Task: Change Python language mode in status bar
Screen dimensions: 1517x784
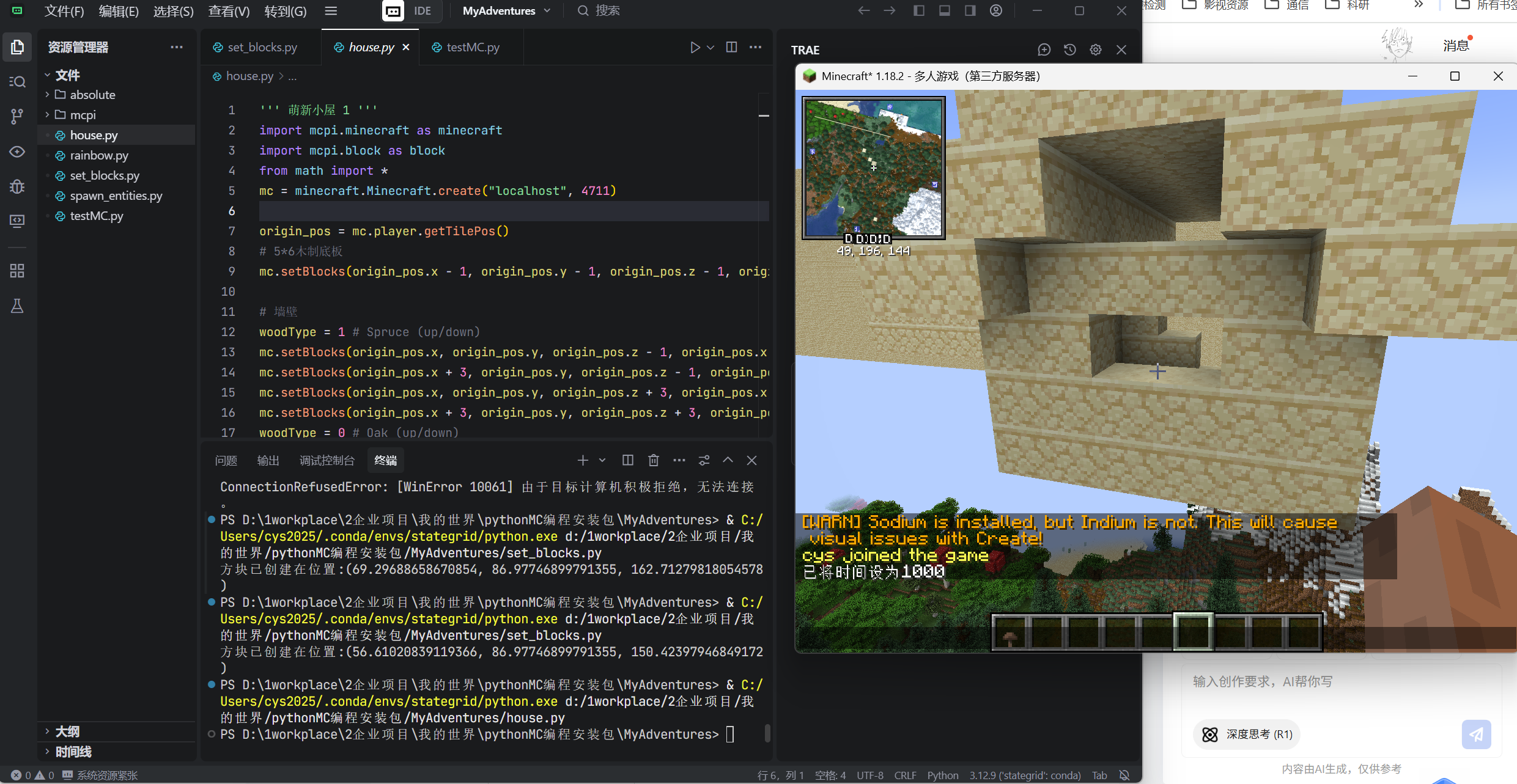Action: point(943,775)
